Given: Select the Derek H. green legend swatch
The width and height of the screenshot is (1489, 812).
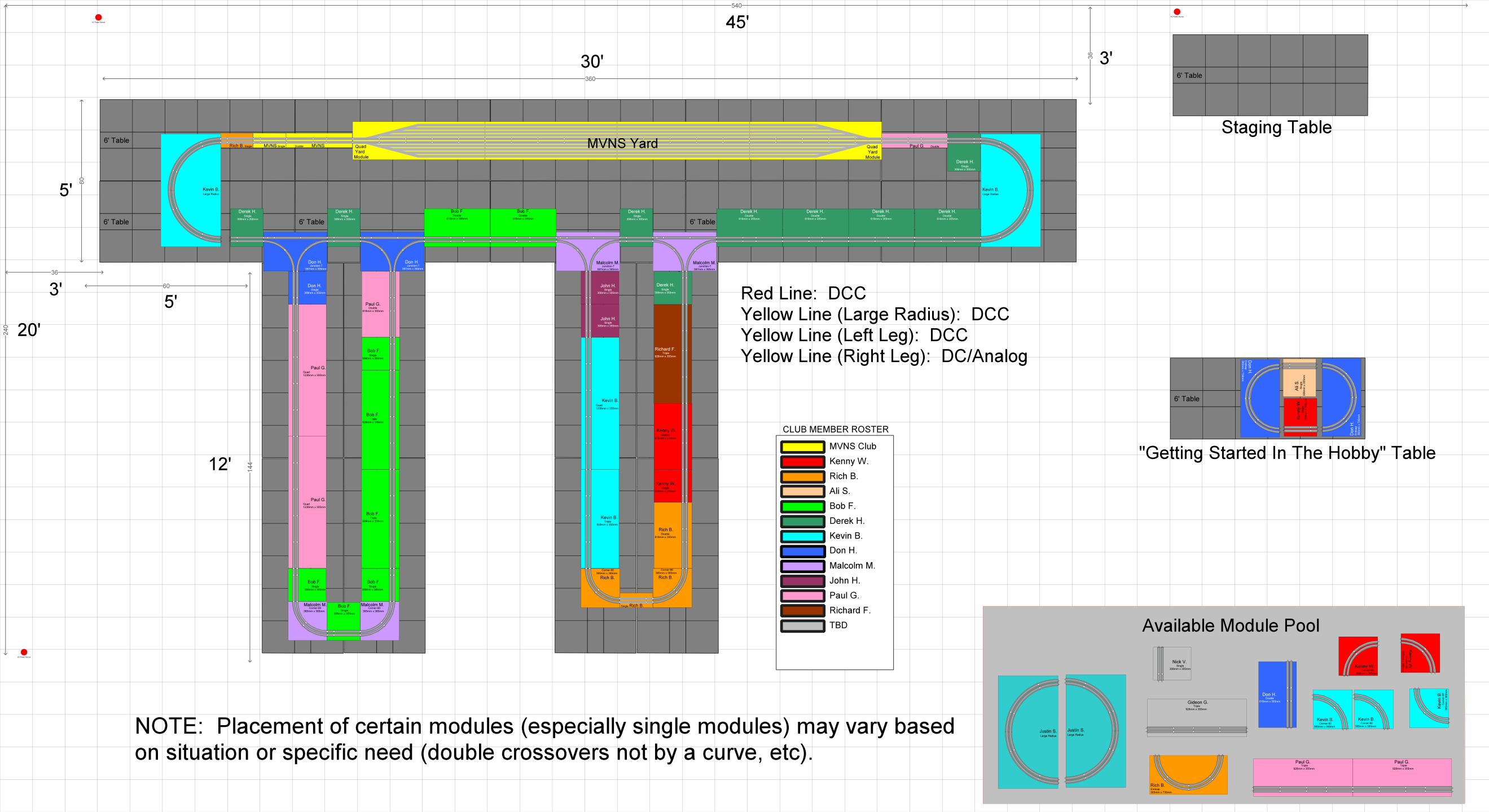Looking at the screenshot, I should tap(802, 521).
